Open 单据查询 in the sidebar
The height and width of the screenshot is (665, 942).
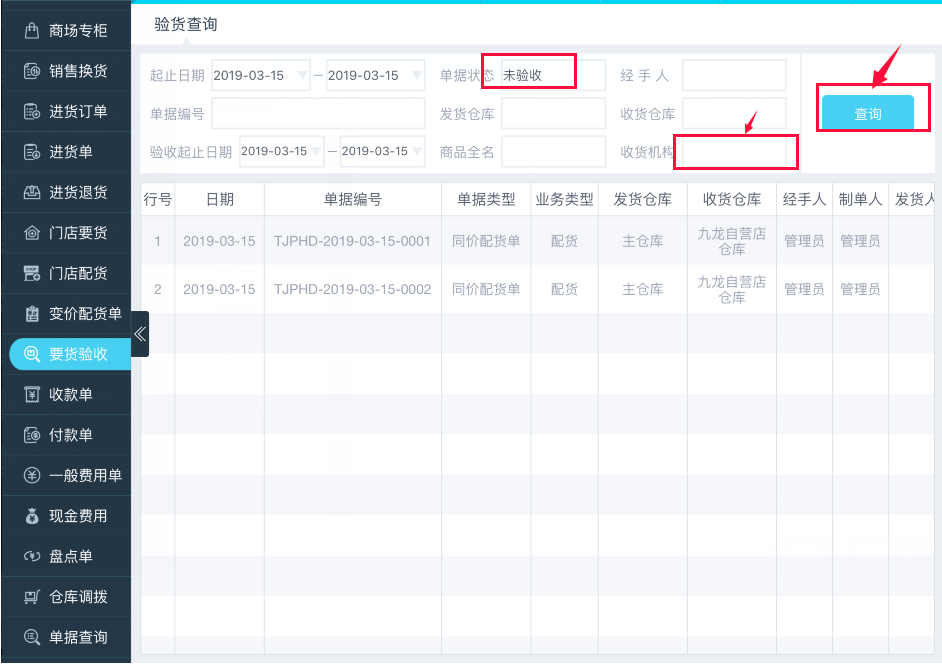tap(66, 637)
